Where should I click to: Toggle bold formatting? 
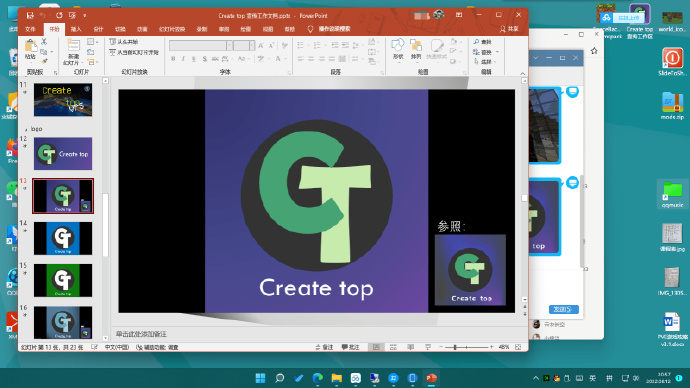(x=173, y=59)
